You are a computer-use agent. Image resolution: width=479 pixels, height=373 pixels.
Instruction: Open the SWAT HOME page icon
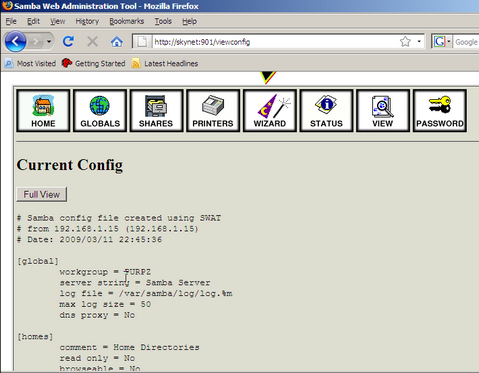tap(43, 111)
